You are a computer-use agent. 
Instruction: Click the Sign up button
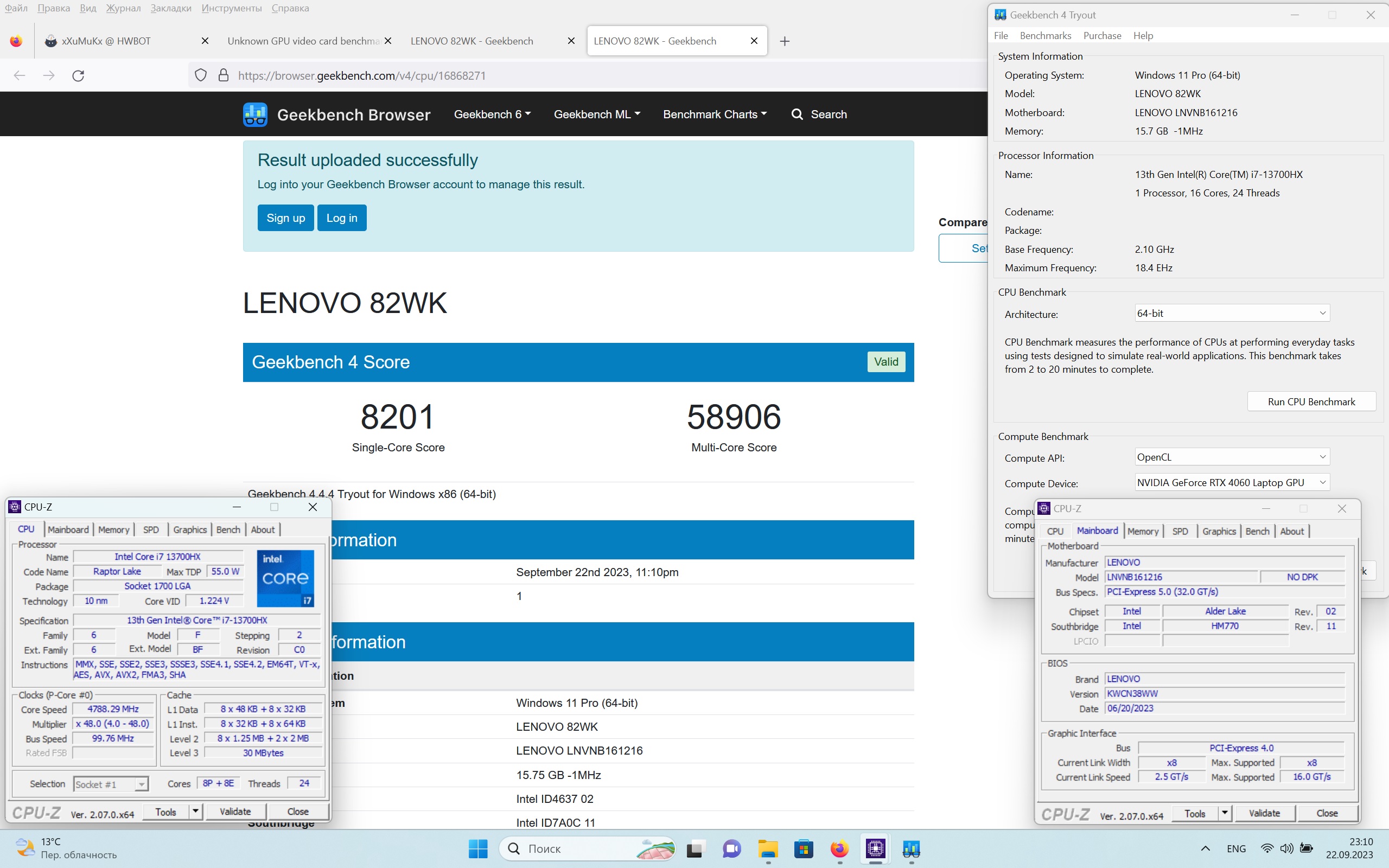285,218
